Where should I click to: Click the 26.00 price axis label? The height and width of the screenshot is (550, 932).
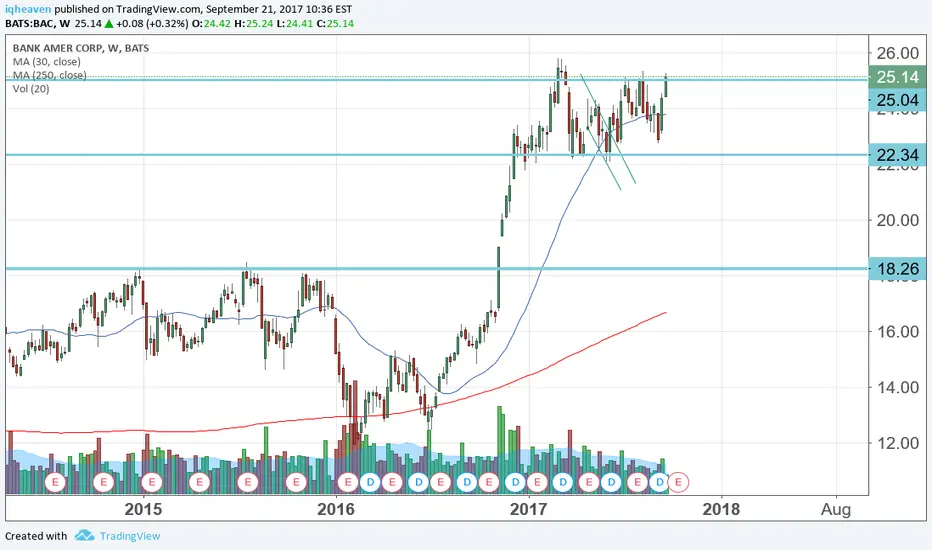[x=898, y=53]
